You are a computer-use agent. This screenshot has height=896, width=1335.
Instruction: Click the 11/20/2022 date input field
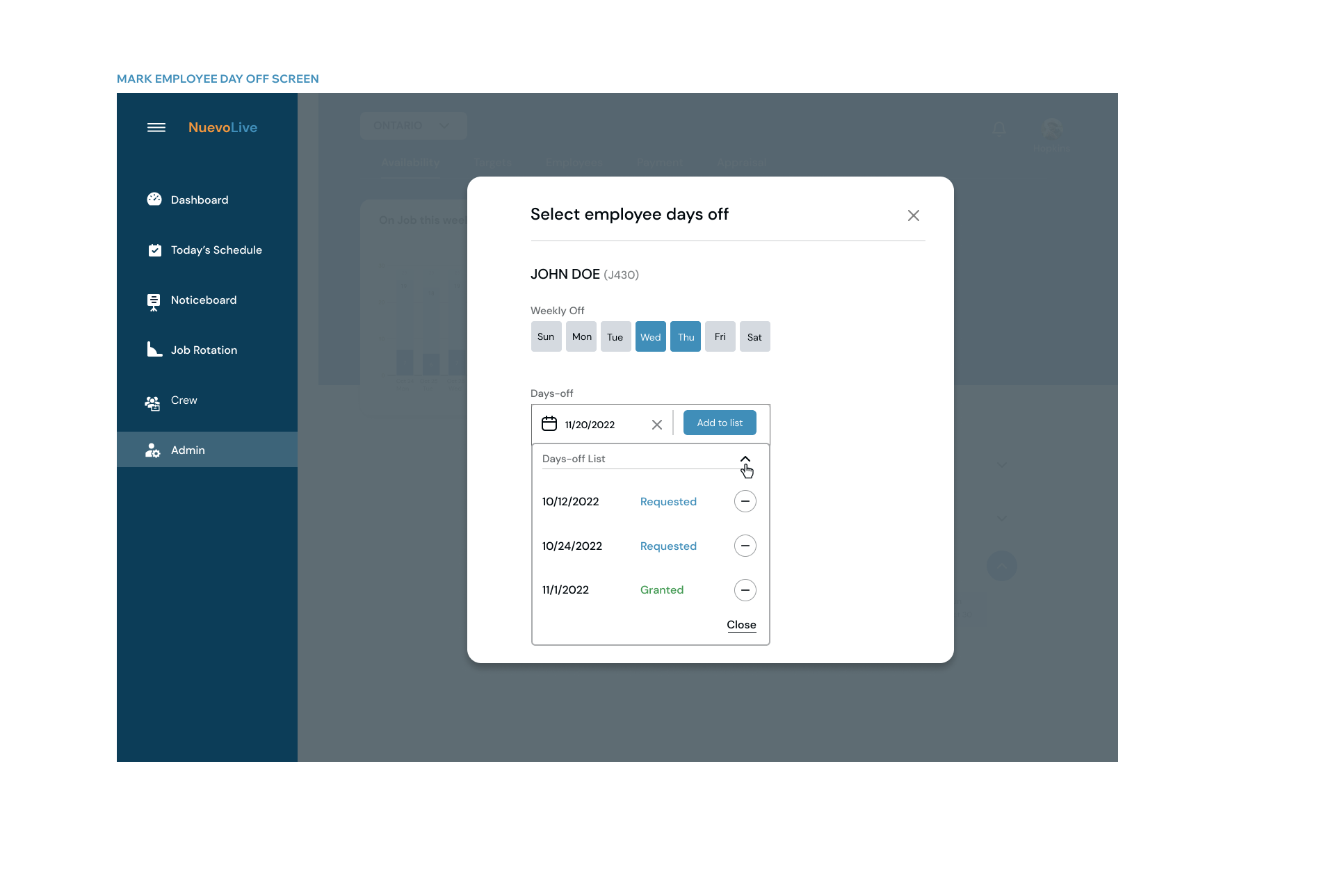click(601, 424)
